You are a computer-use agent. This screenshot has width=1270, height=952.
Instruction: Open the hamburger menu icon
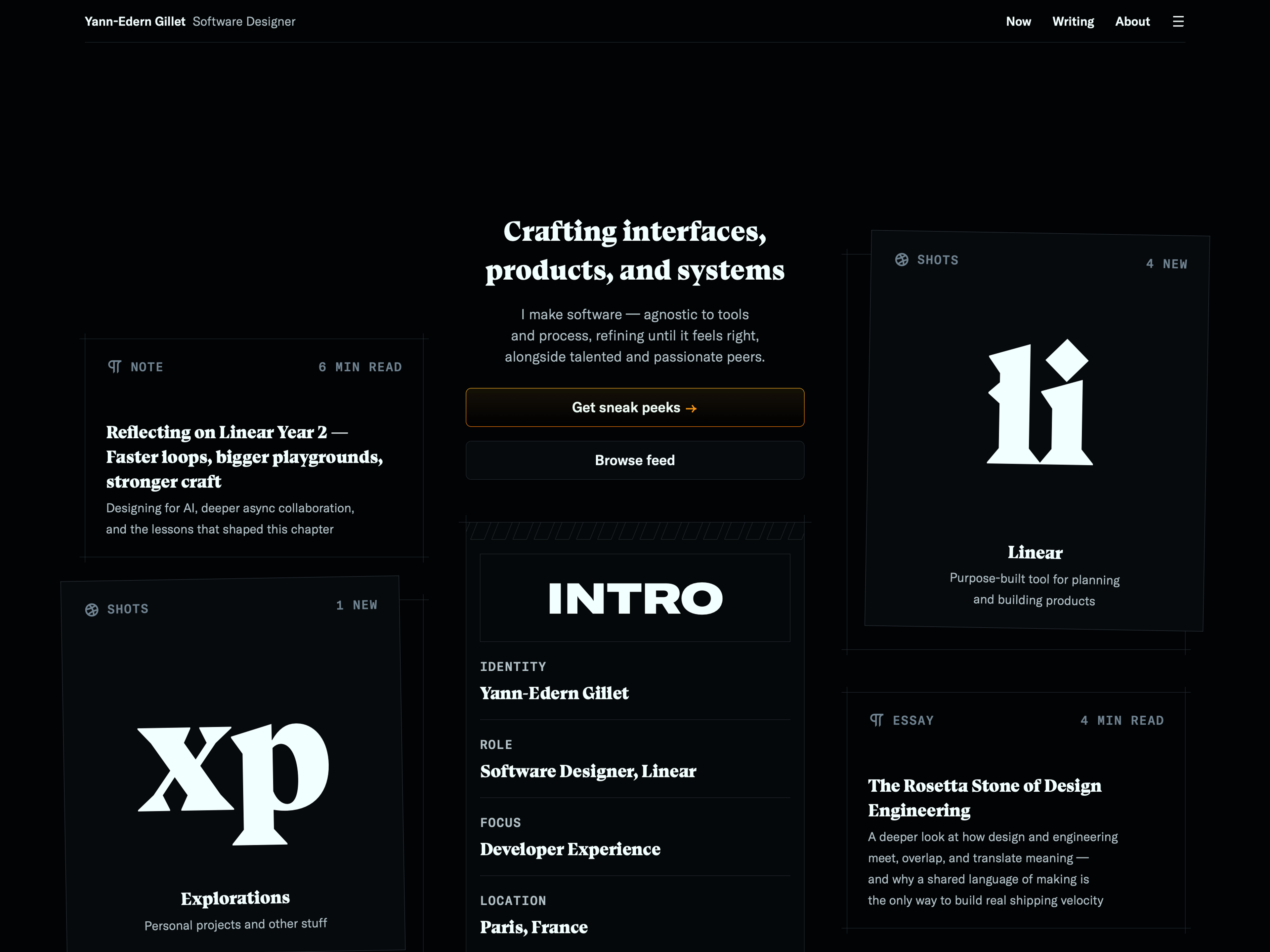click(x=1178, y=22)
